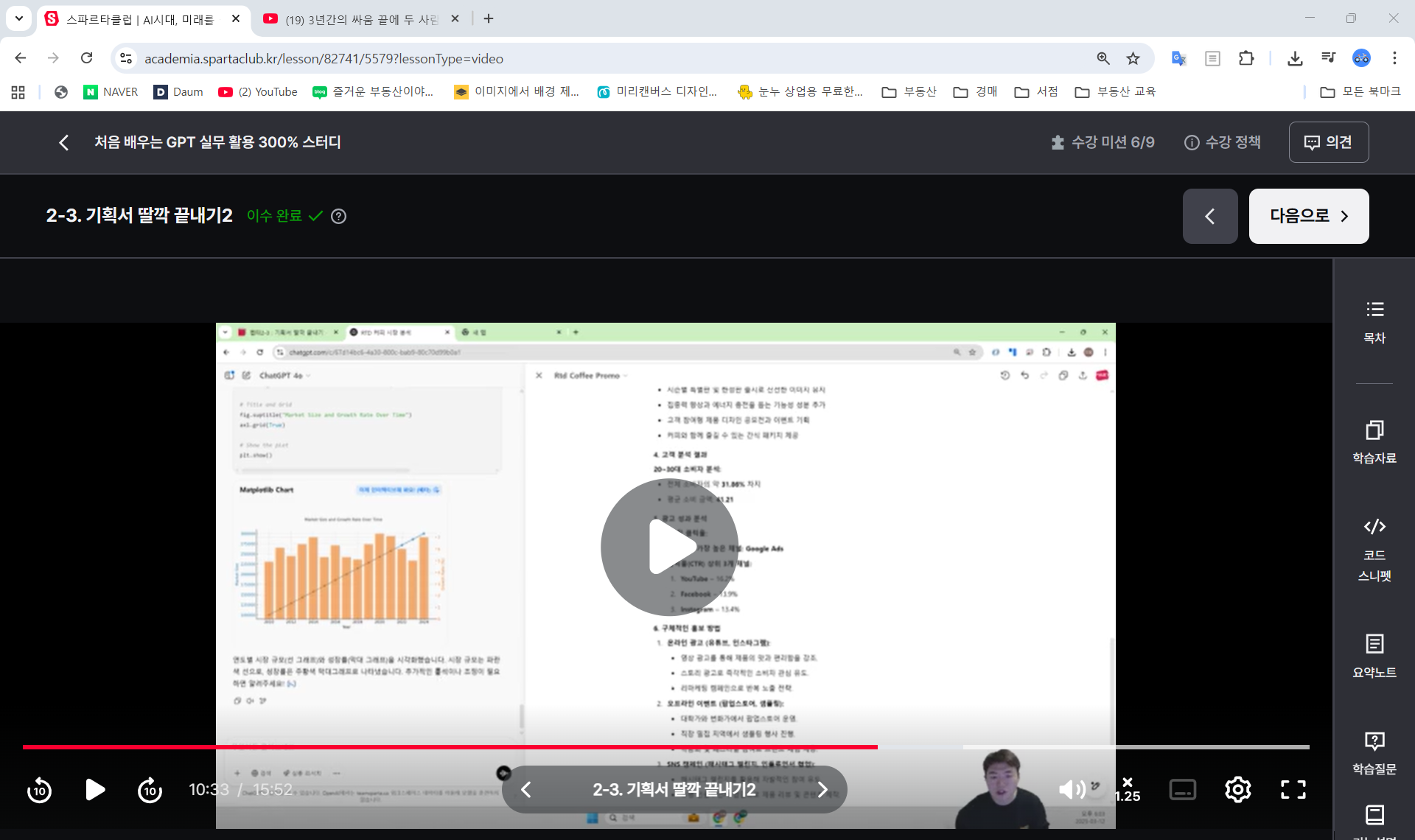Expand the tab search dropdown

[19, 18]
